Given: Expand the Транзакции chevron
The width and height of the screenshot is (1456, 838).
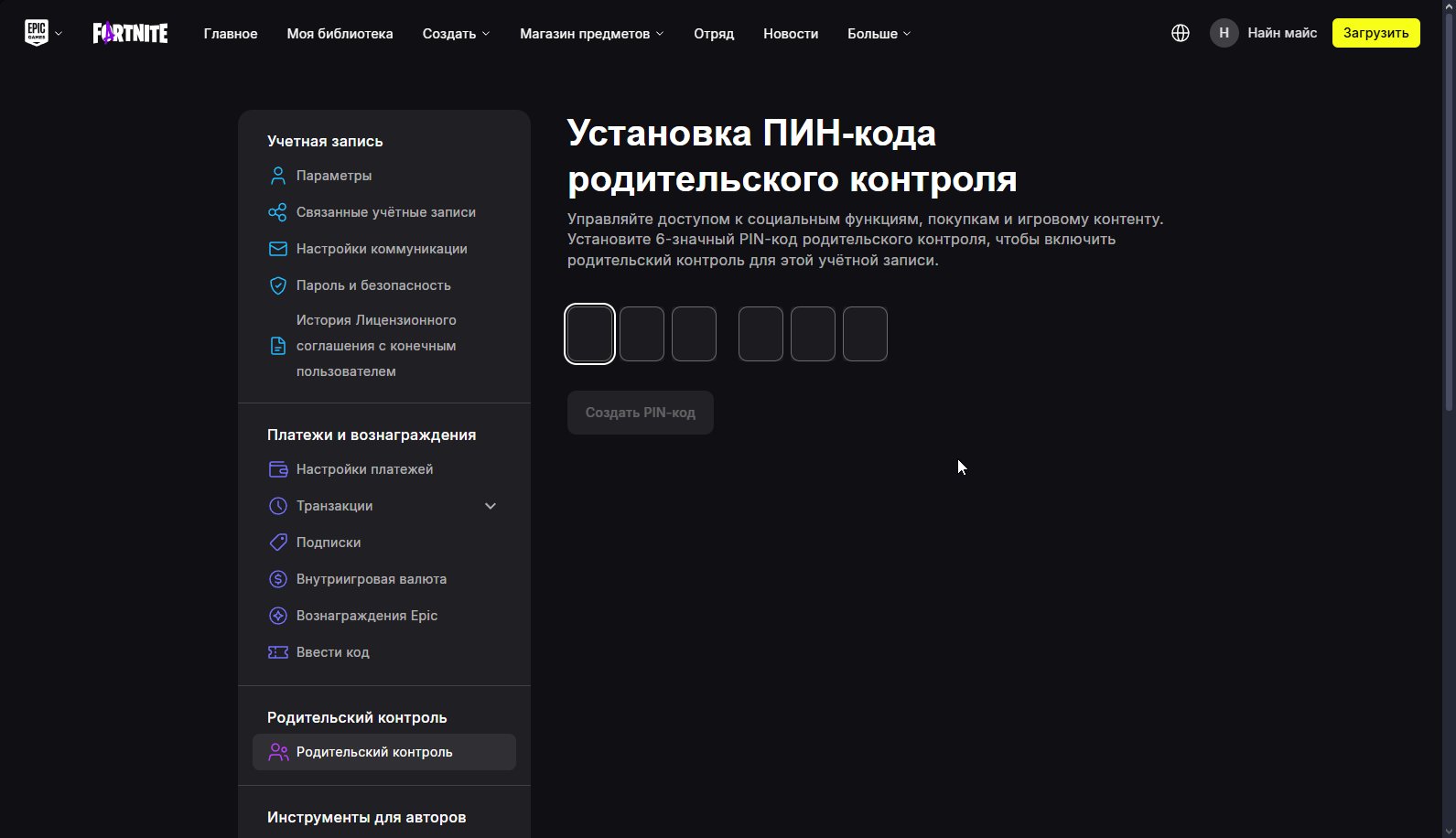Looking at the screenshot, I should (x=491, y=506).
